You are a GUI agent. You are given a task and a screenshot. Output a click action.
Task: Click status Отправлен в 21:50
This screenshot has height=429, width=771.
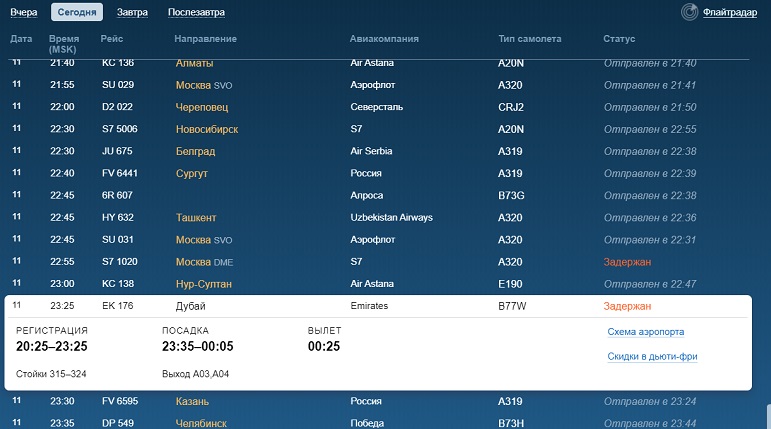[x=650, y=107]
